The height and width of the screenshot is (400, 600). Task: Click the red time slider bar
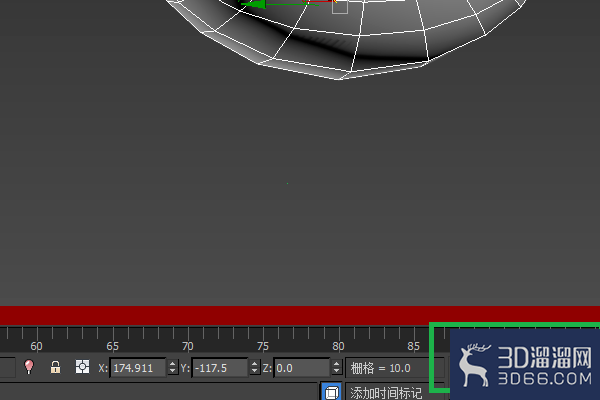pyautogui.click(x=300, y=316)
